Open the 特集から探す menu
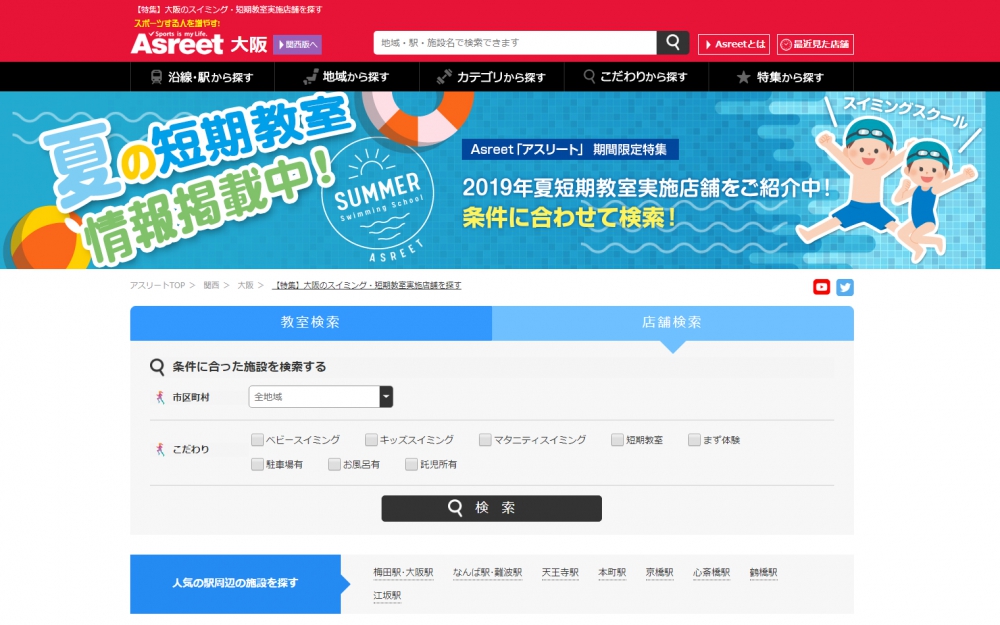The height and width of the screenshot is (625, 1000). click(781, 77)
